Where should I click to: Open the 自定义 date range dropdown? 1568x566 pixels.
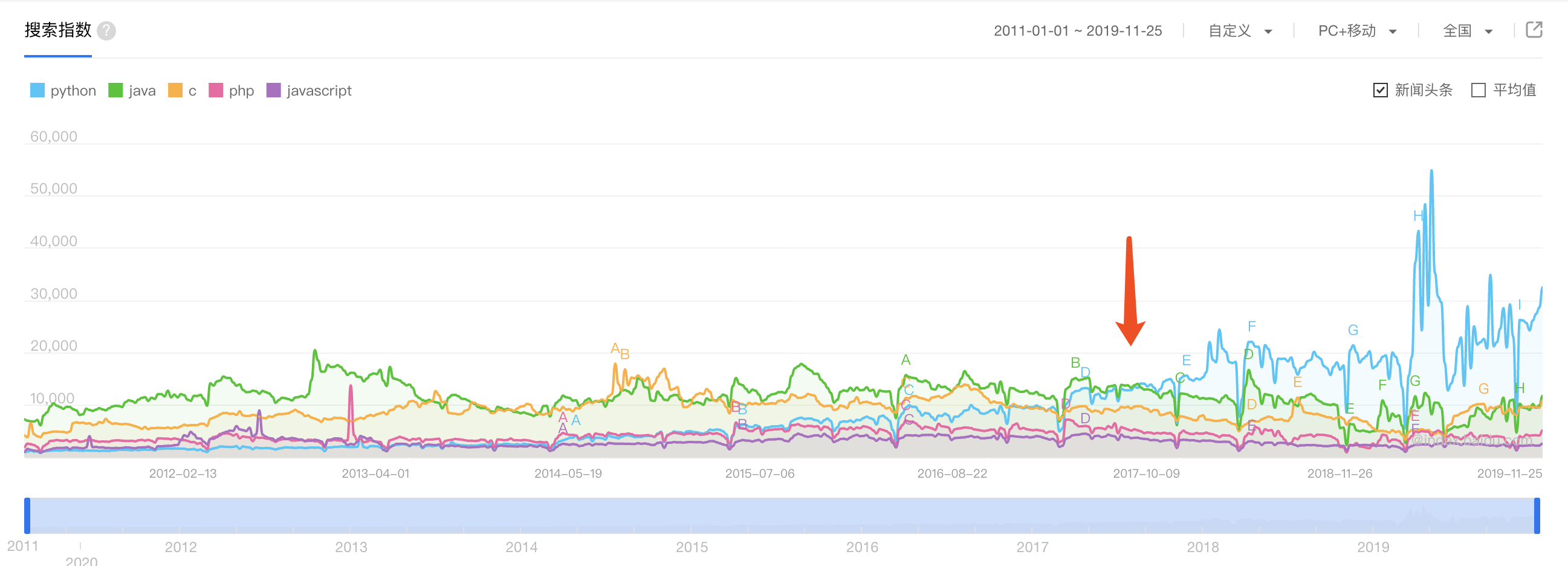point(1239,31)
